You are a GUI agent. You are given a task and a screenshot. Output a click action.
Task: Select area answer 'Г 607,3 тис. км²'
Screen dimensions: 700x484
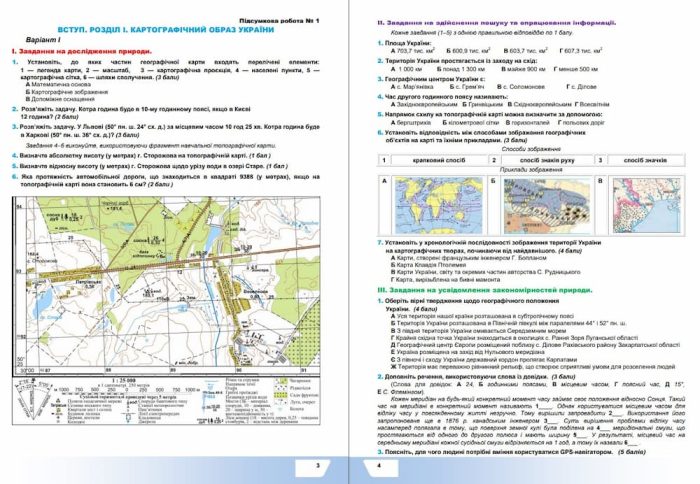coord(581,51)
